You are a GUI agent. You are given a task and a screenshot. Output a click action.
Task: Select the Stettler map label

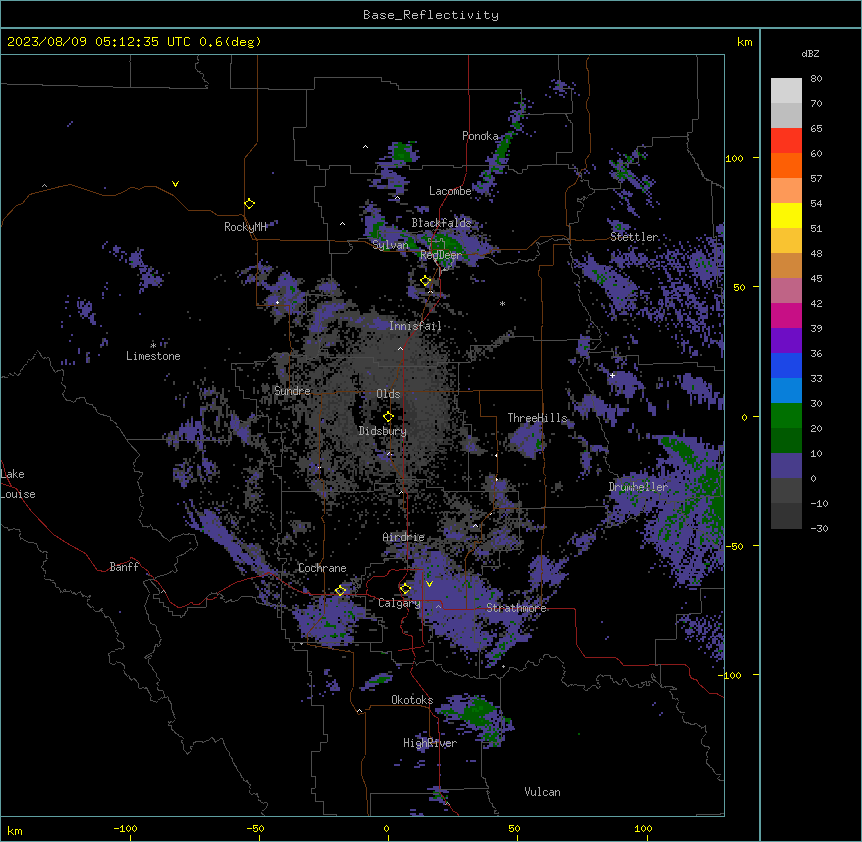click(634, 237)
